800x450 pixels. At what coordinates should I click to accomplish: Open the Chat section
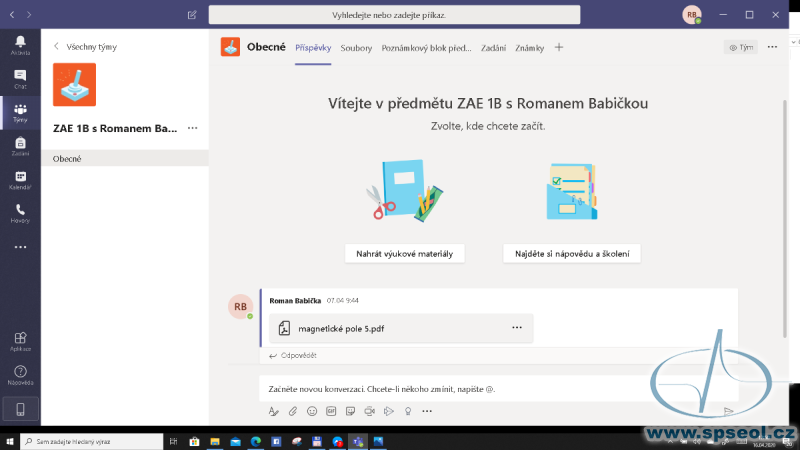(20, 79)
